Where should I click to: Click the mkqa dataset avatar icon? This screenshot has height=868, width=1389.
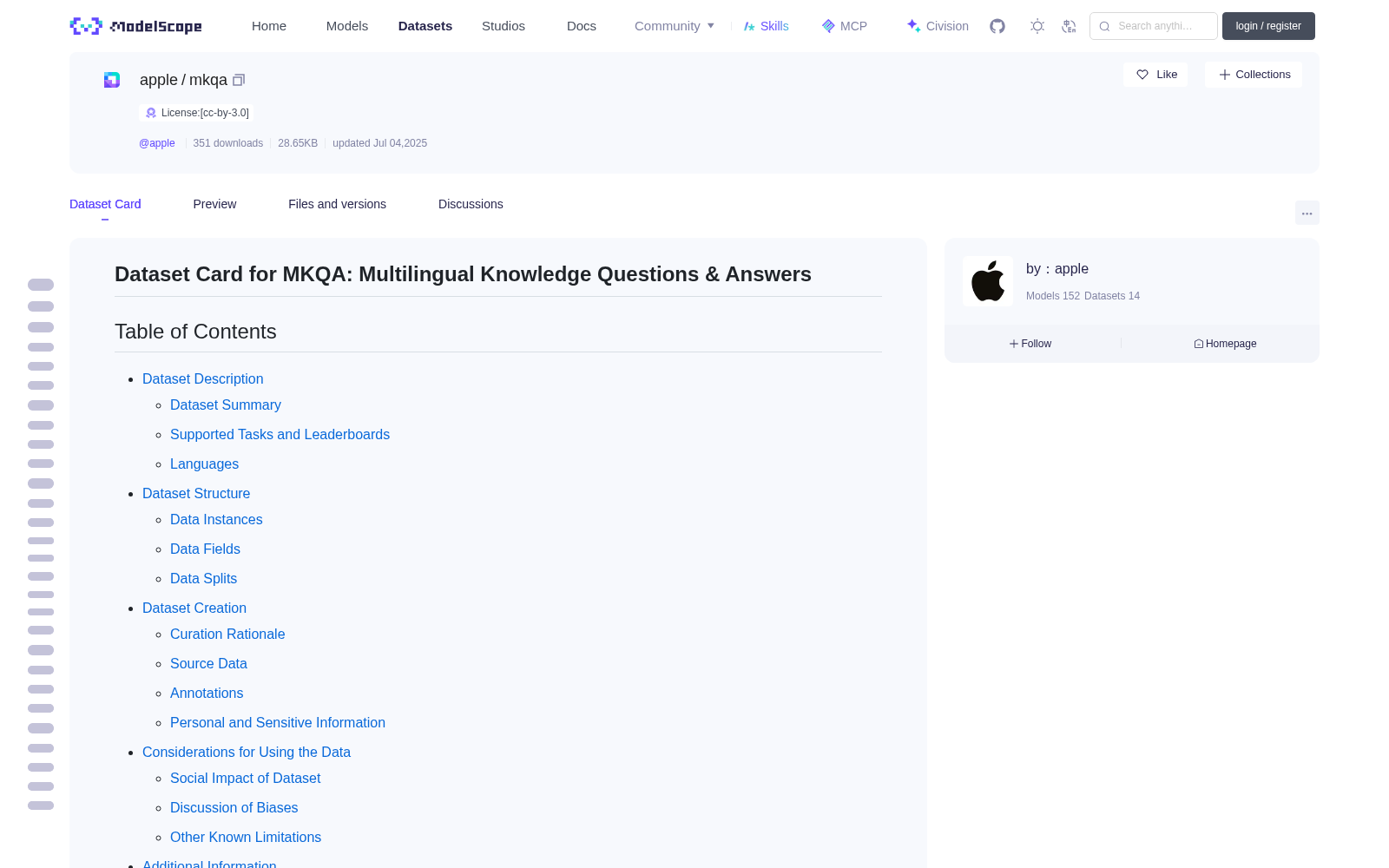[x=112, y=80]
